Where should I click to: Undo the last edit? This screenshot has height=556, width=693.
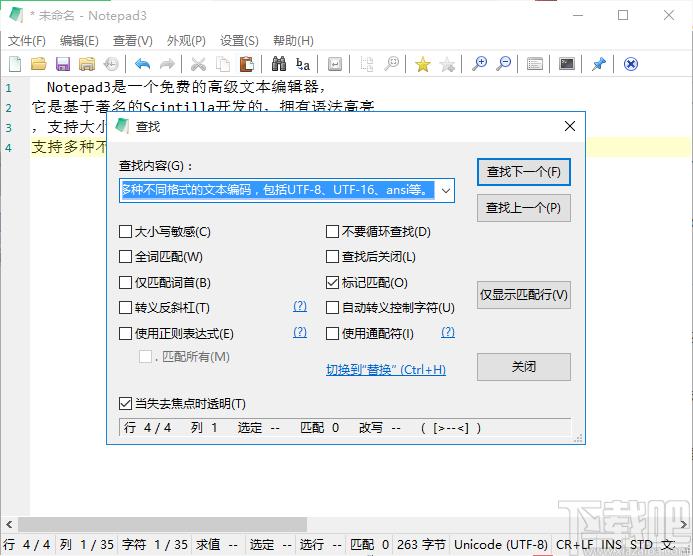142,64
